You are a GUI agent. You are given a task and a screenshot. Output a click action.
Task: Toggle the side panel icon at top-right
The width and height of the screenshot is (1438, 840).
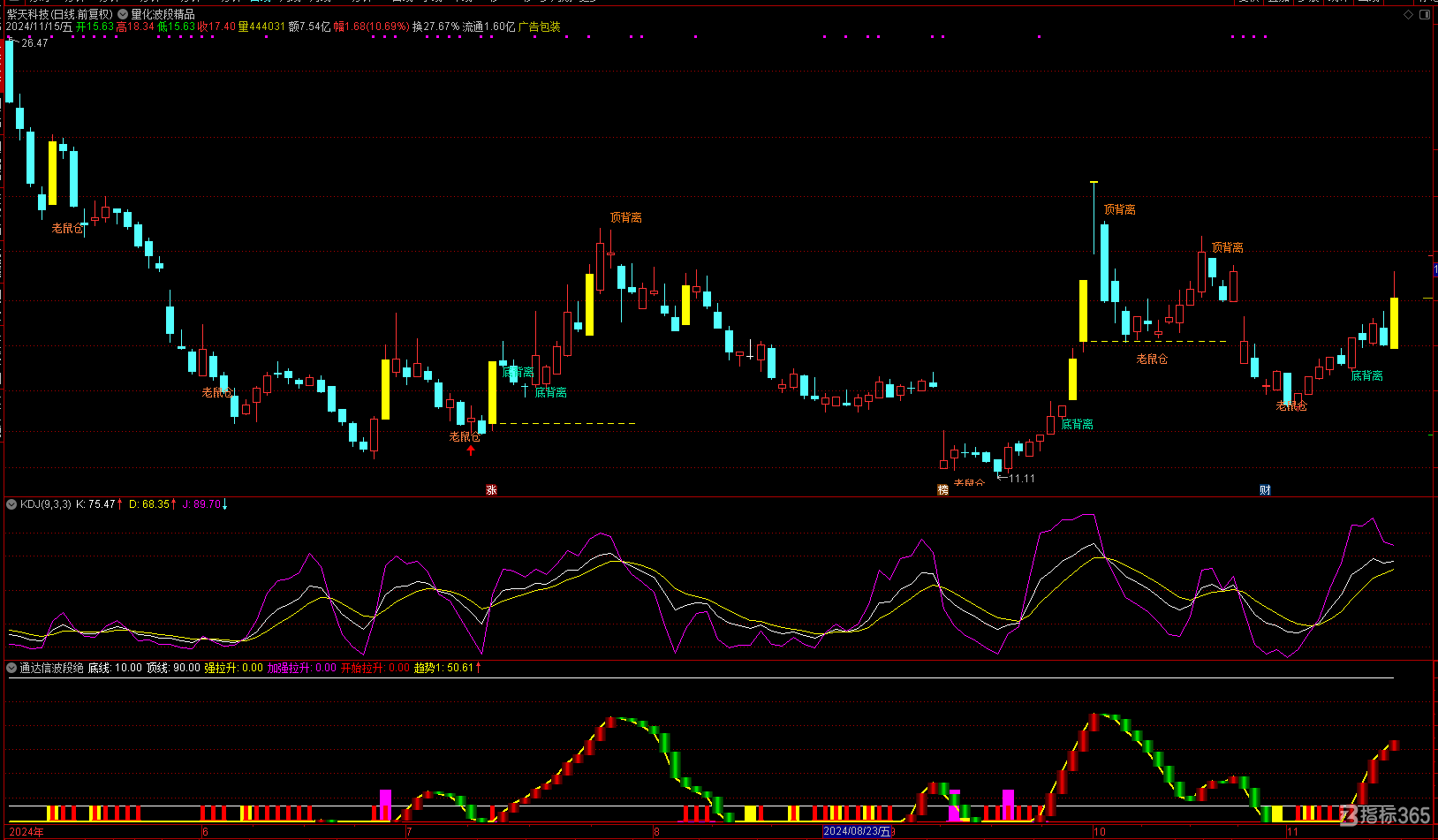coord(1425,15)
